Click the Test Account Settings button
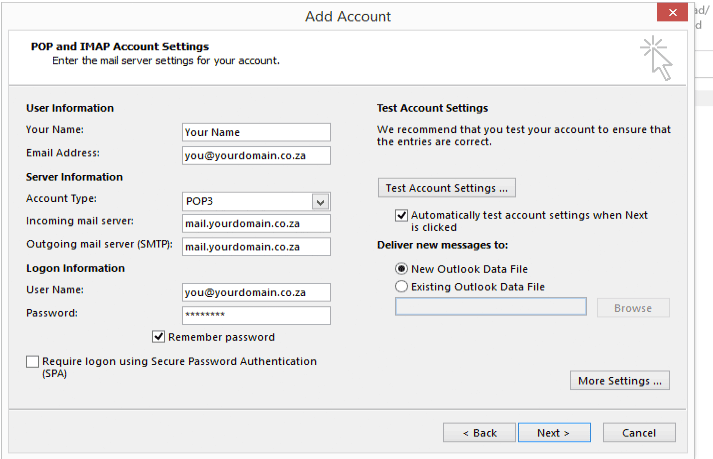This screenshot has width=713, height=459. tap(447, 188)
